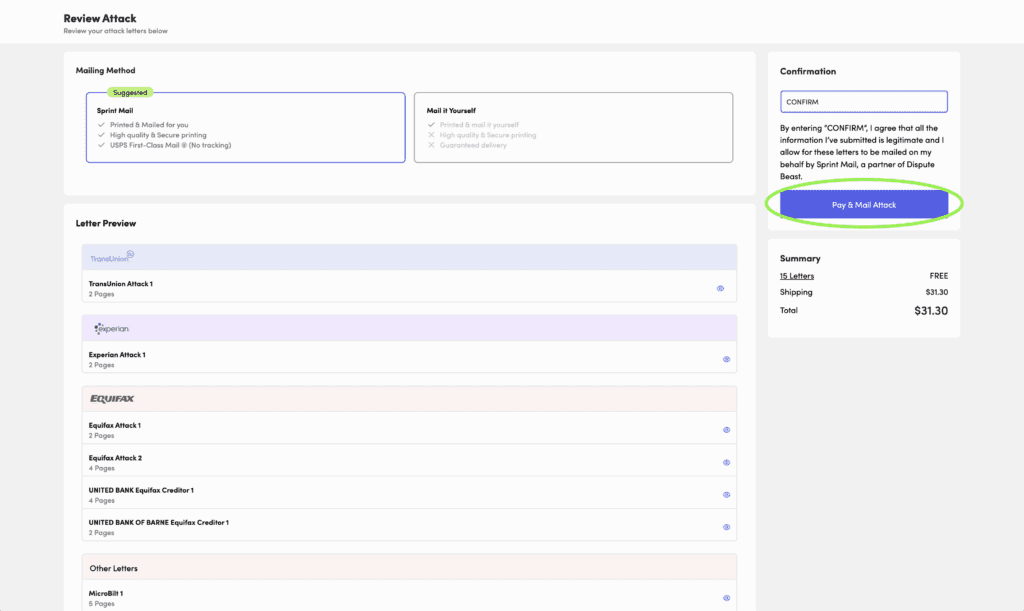Click the Experian logo header
The width and height of the screenshot is (1024, 611).
pyautogui.click(x=111, y=328)
